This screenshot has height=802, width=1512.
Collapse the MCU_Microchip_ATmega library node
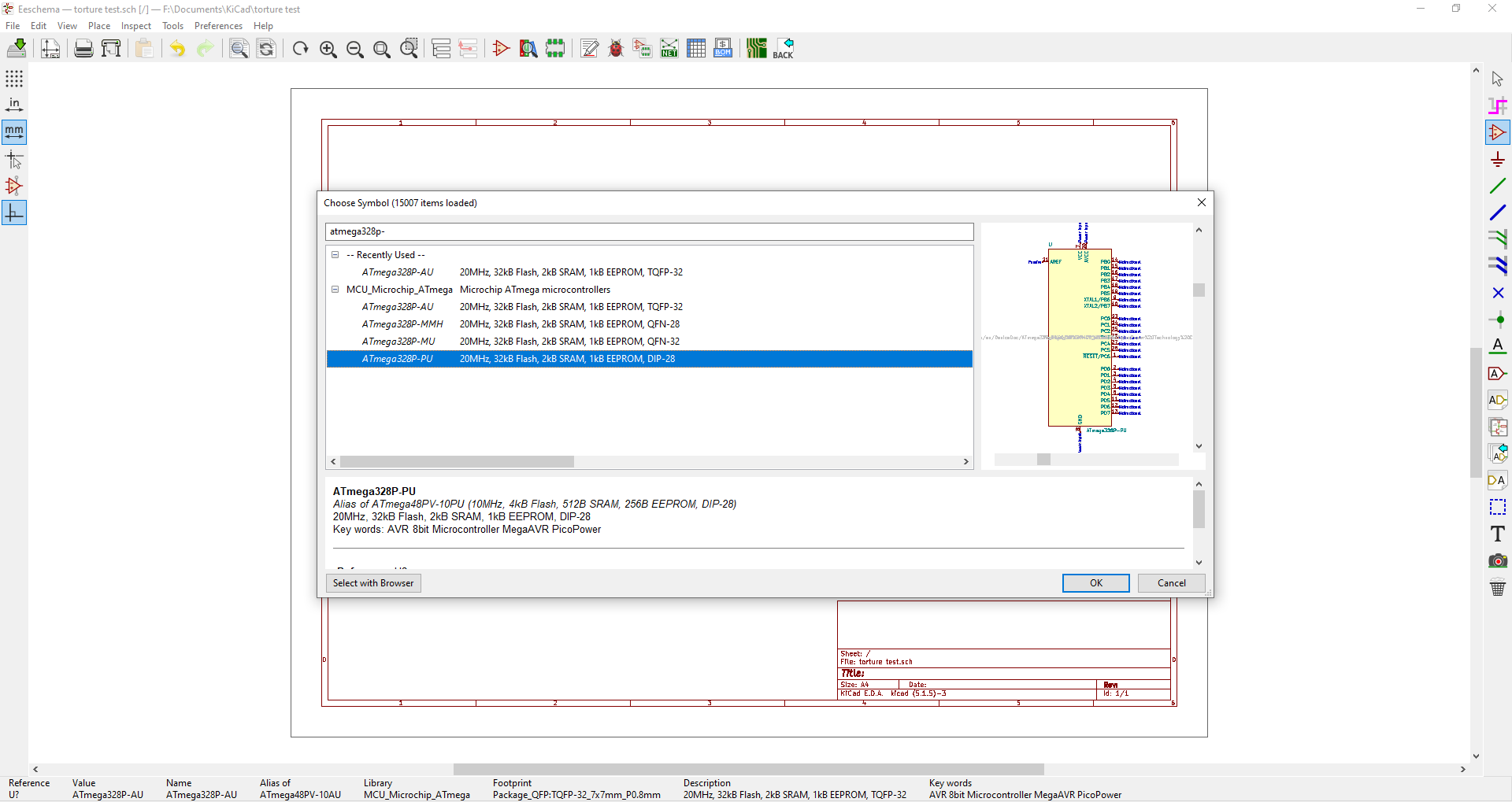point(335,290)
